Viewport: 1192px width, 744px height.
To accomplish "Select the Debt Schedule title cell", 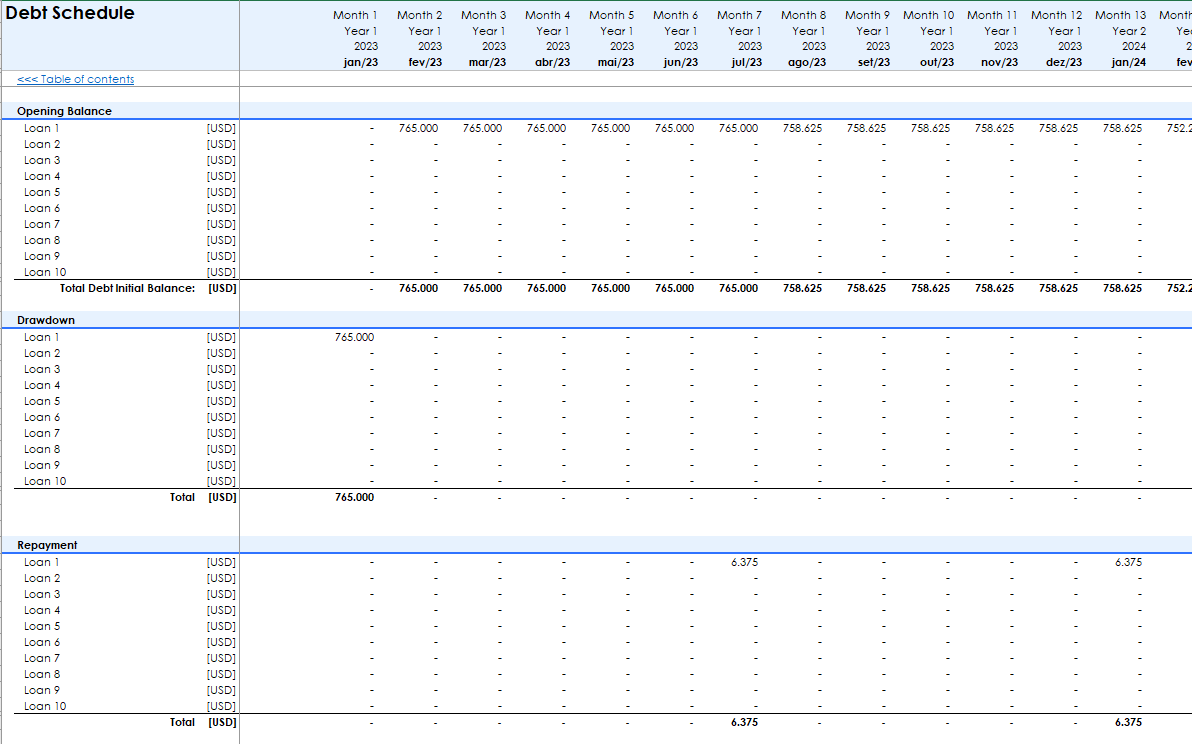I will pos(70,14).
